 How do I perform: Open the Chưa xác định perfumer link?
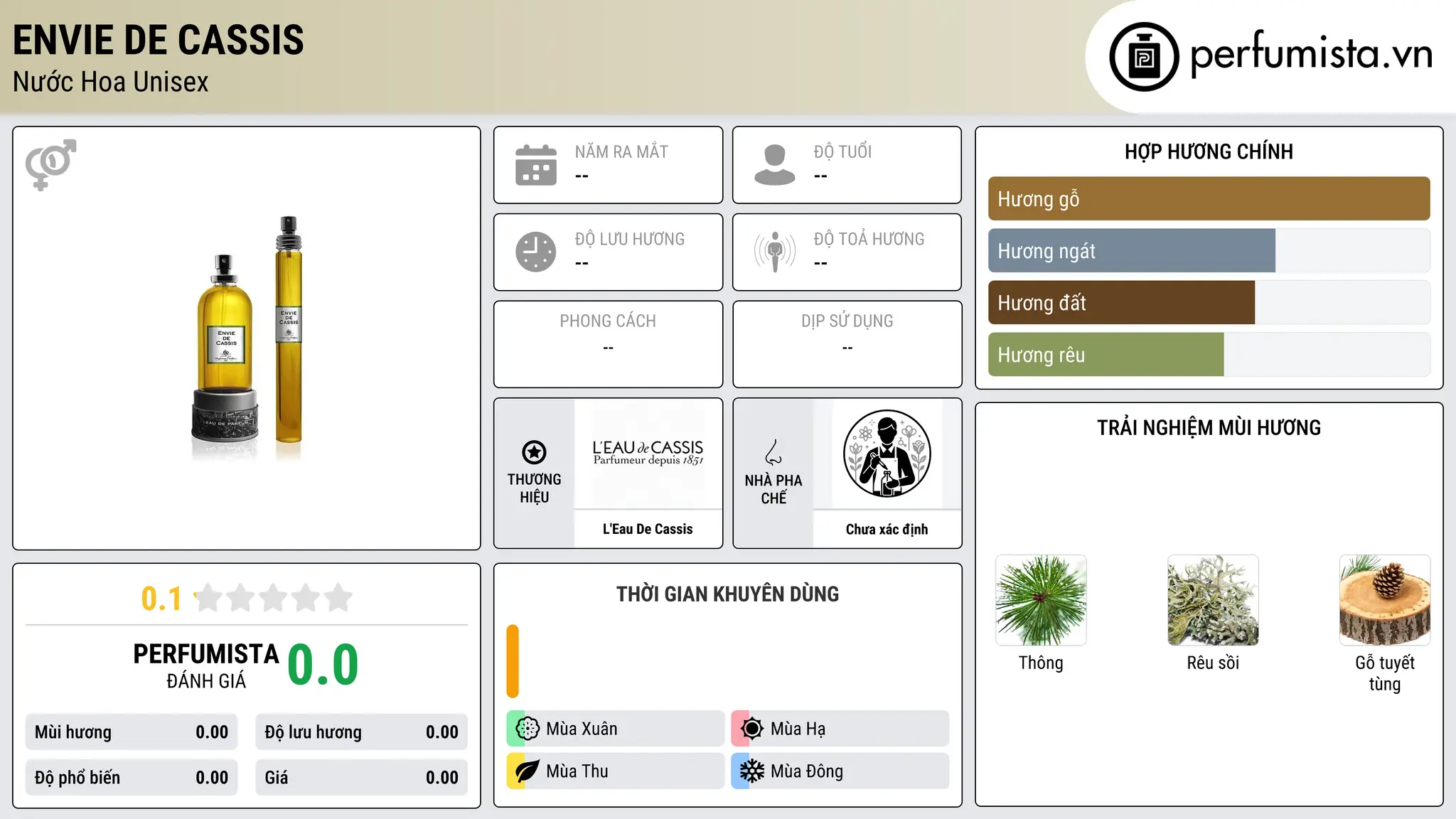tap(887, 529)
